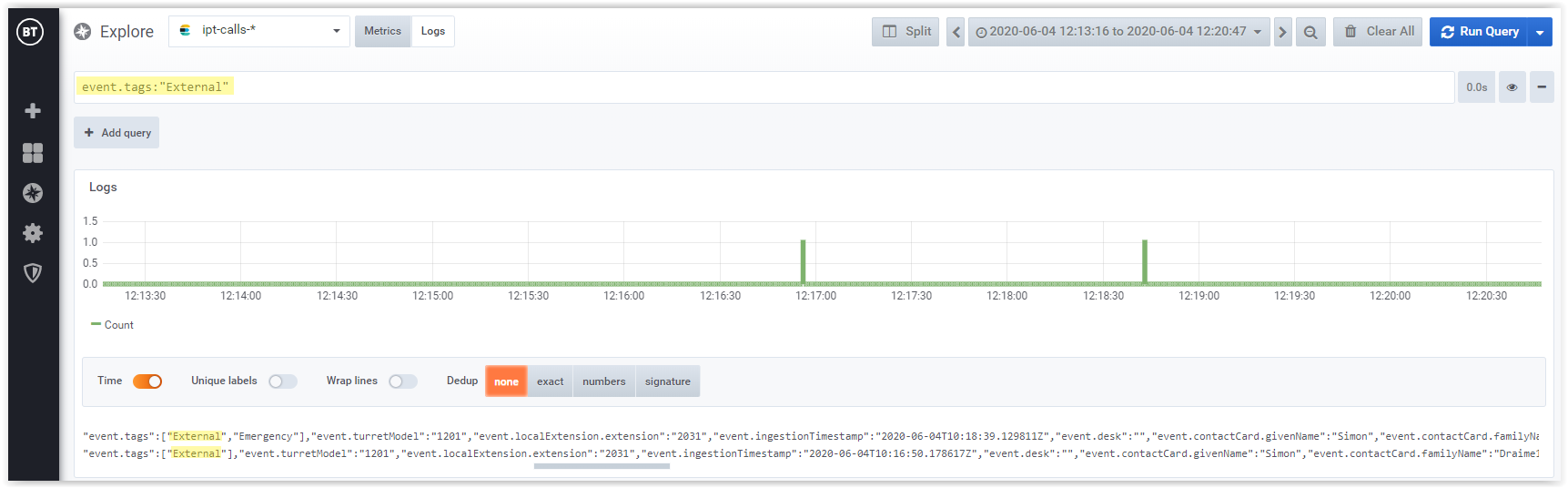
Task: Switch to the Logs tab
Action: coord(433,31)
